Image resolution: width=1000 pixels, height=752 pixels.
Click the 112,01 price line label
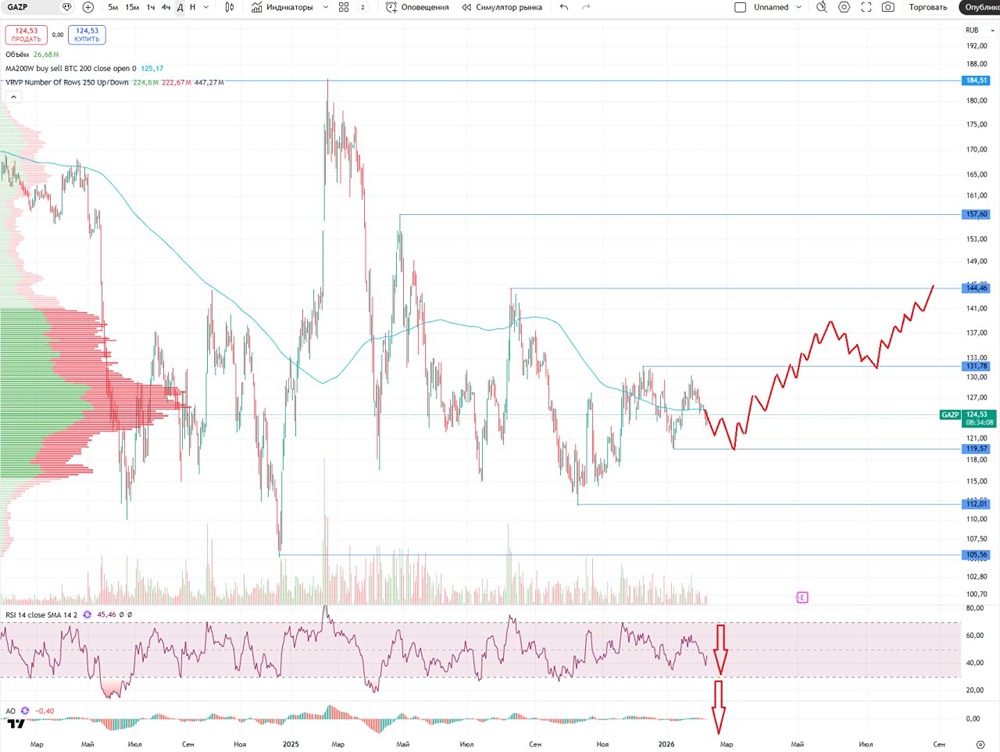click(x=976, y=505)
